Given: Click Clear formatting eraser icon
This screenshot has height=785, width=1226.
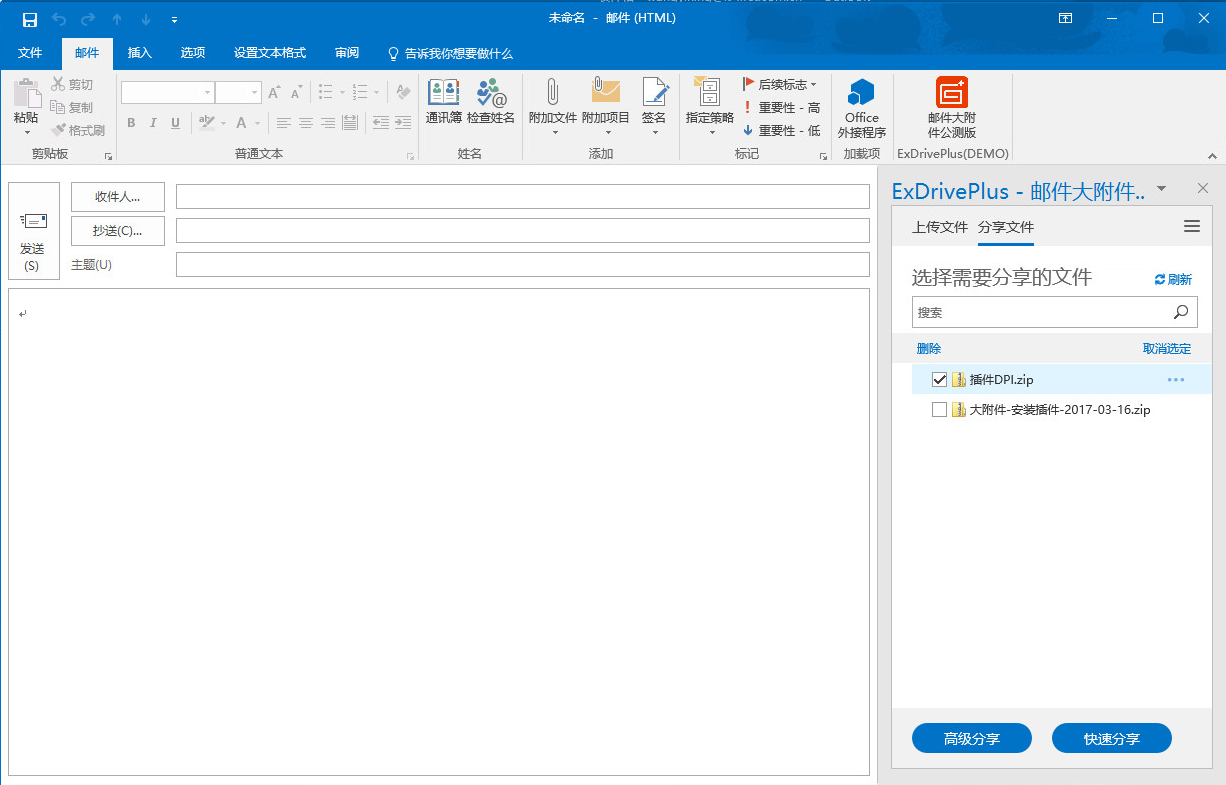Looking at the screenshot, I should click(x=402, y=92).
